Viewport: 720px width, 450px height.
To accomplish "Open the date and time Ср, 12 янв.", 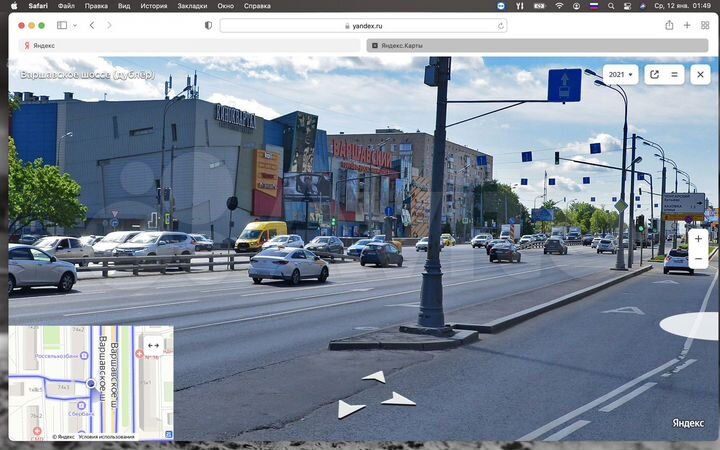I will (x=682, y=6).
